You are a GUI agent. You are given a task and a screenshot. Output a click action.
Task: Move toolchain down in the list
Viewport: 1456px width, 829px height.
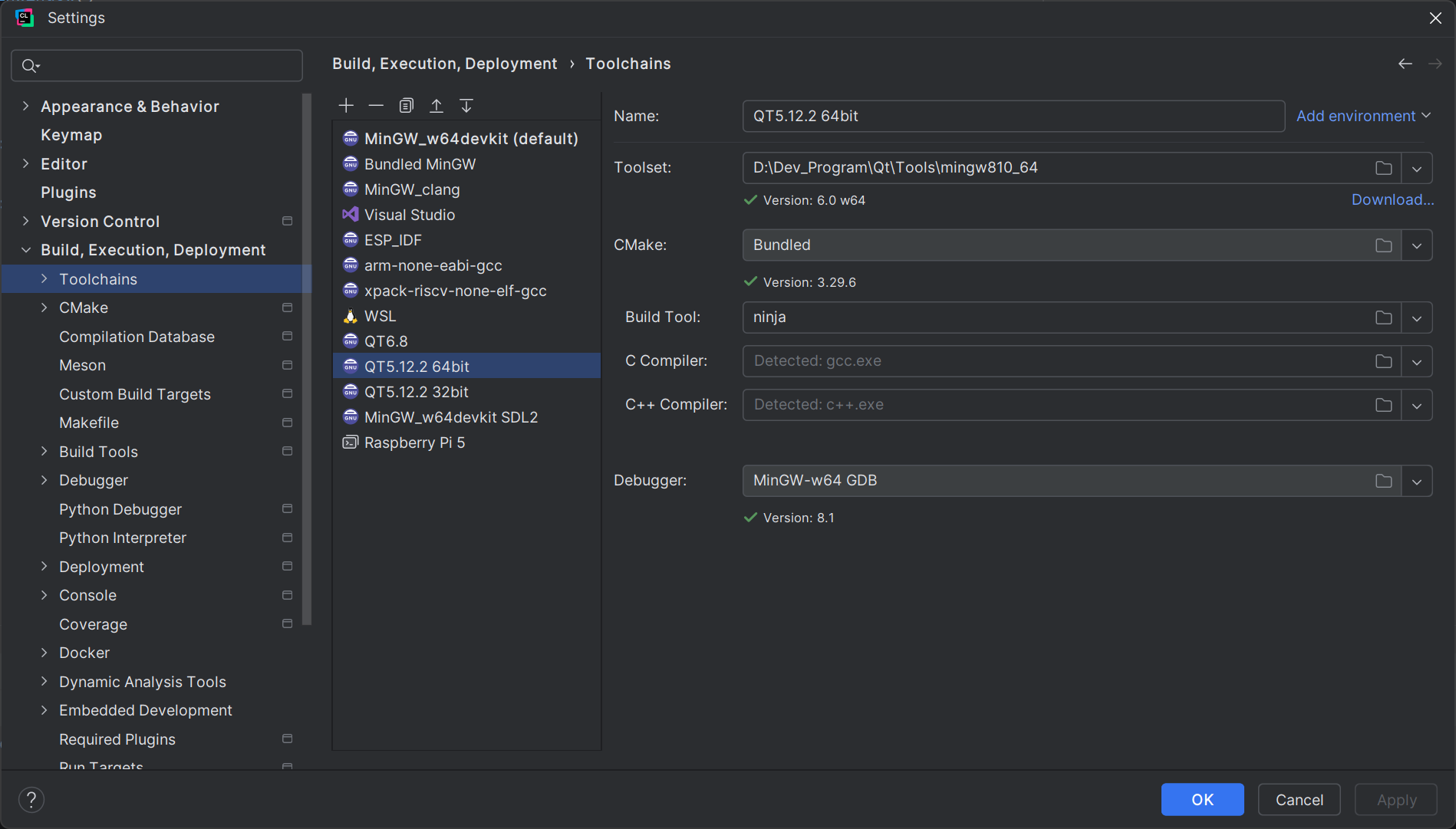(466, 106)
